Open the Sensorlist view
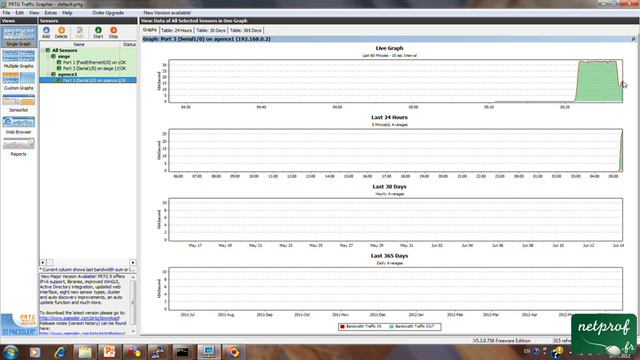640x360 pixels. pos(18,103)
